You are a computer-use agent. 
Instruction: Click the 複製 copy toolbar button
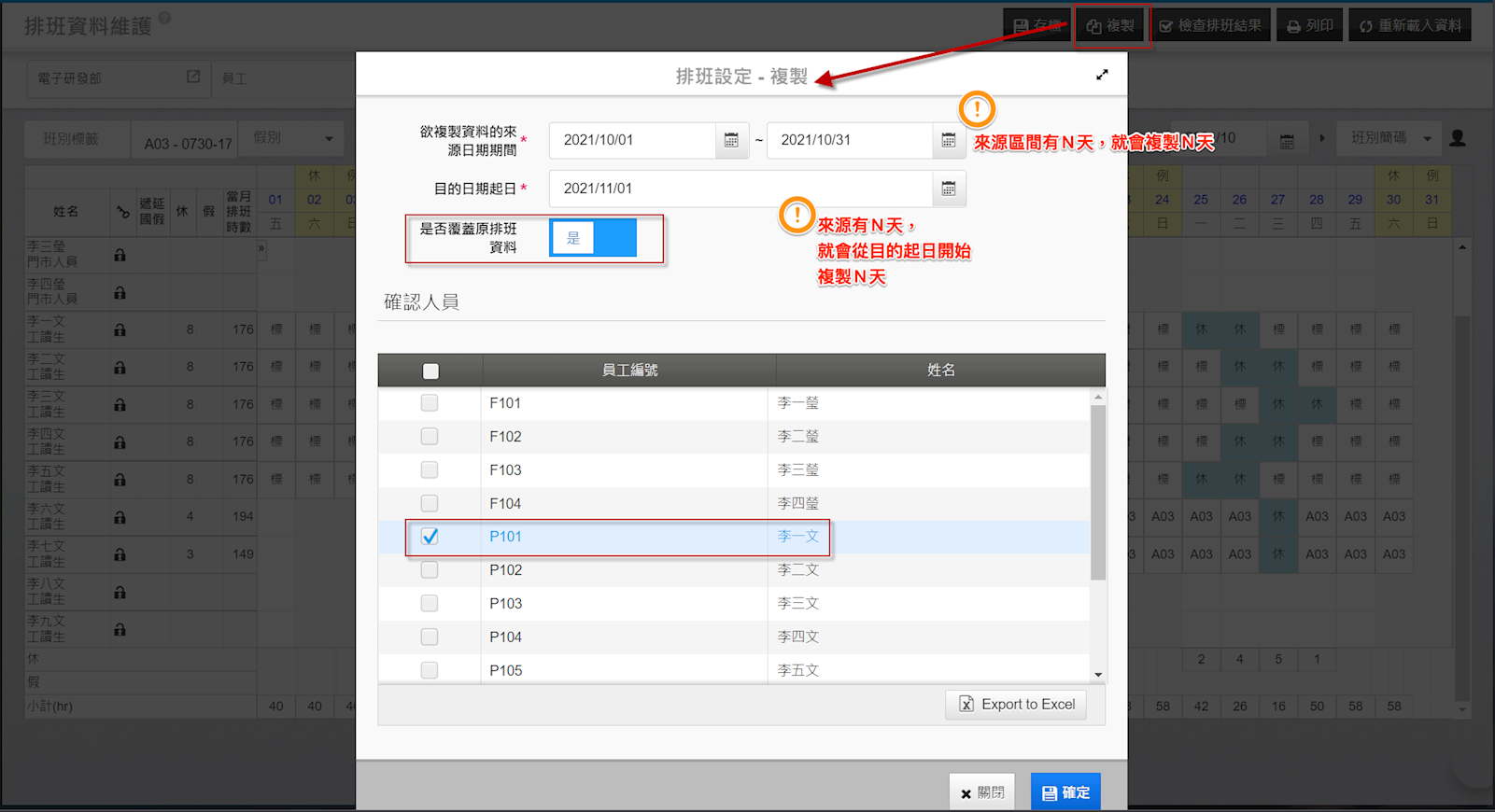pyautogui.click(x=1111, y=26)
